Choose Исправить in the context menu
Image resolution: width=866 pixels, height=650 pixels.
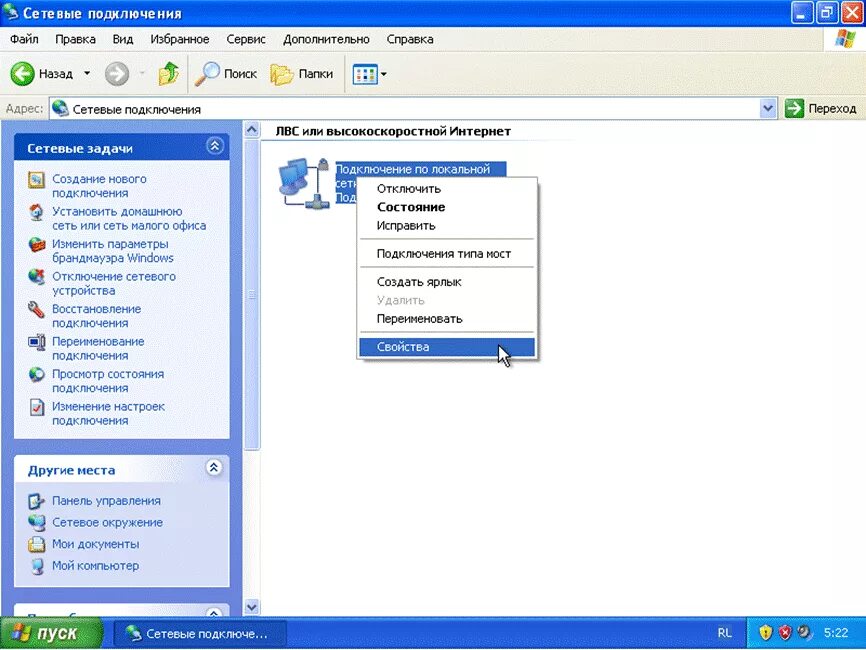tap(447, 225)
